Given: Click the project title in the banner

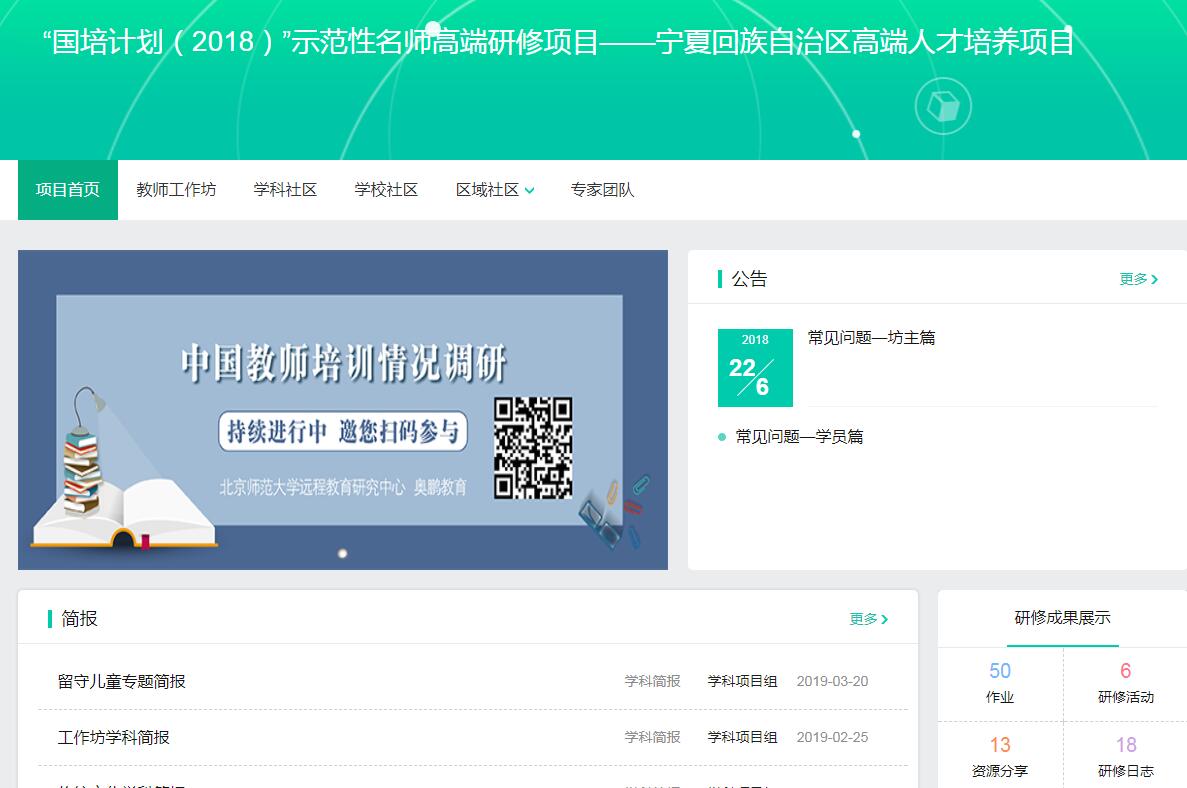Looking at the screenshot, I should [559, 41].
